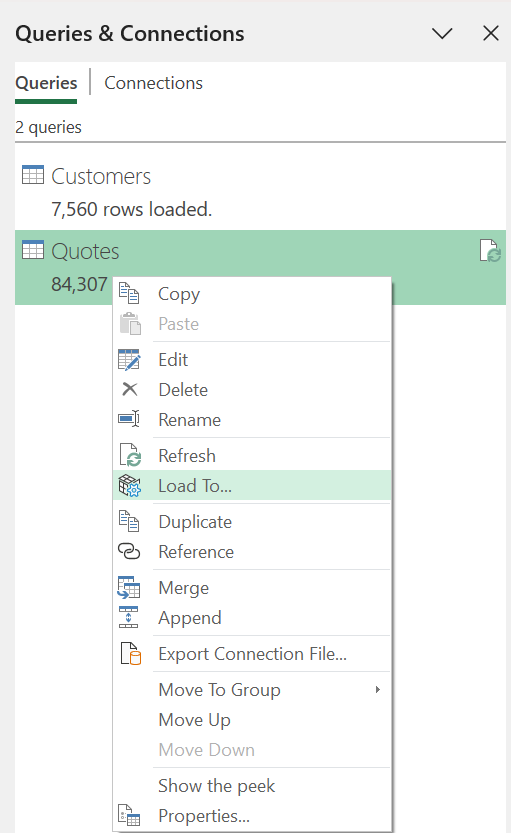Click the Export Connection File icon
Screen dimensions: 511x833
click(x=130, y=653)
